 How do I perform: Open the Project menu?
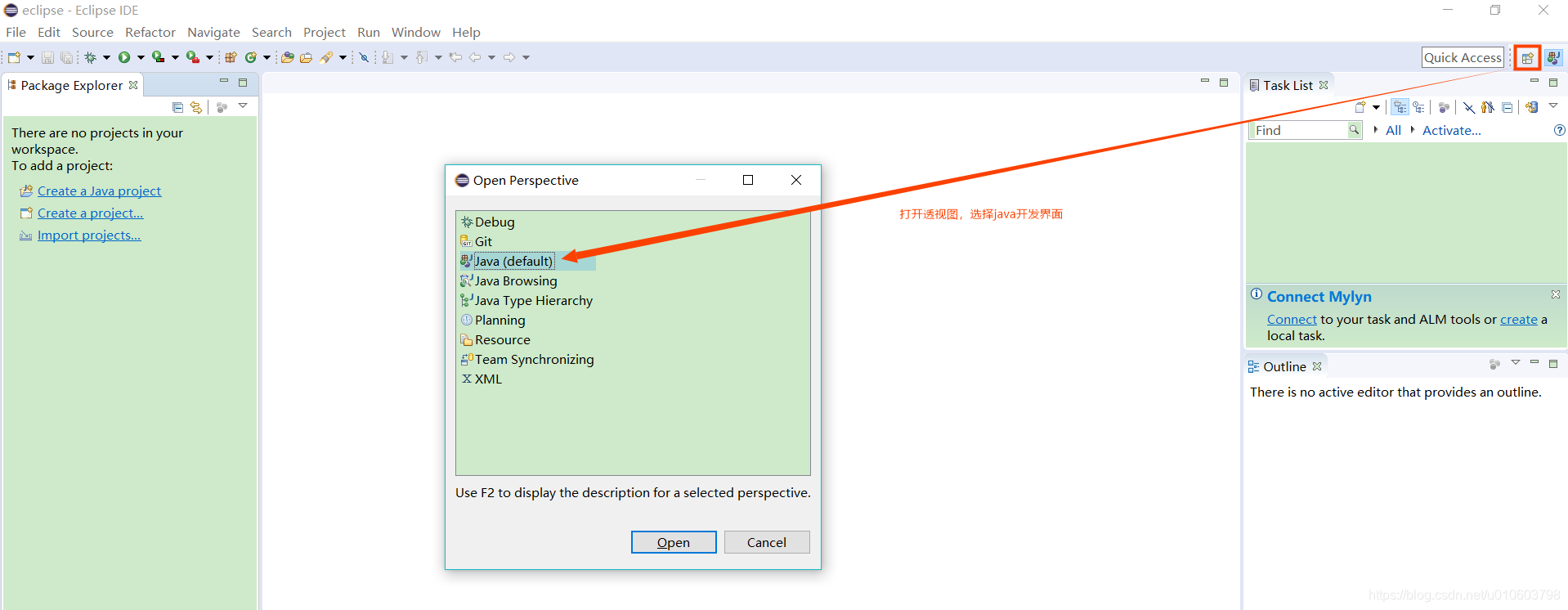(x=325, y=32)
